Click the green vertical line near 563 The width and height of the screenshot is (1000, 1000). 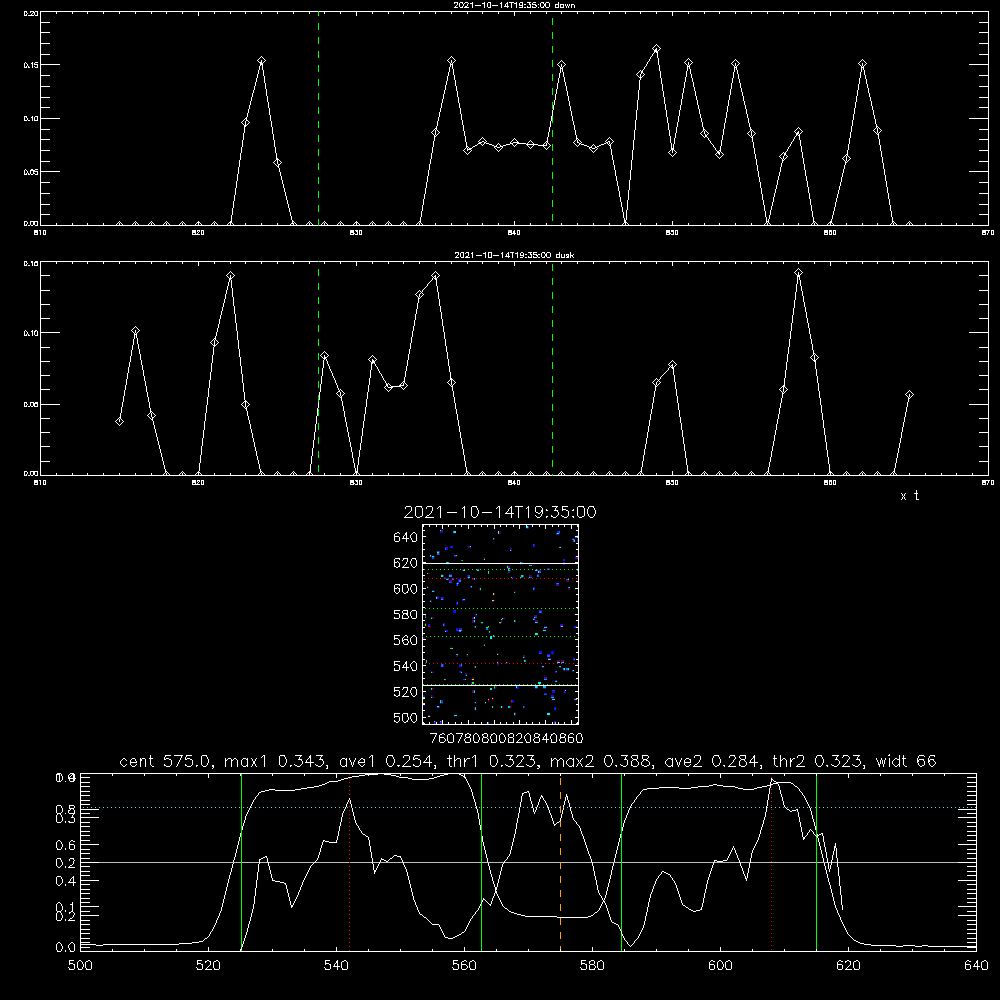pos(481,861)
